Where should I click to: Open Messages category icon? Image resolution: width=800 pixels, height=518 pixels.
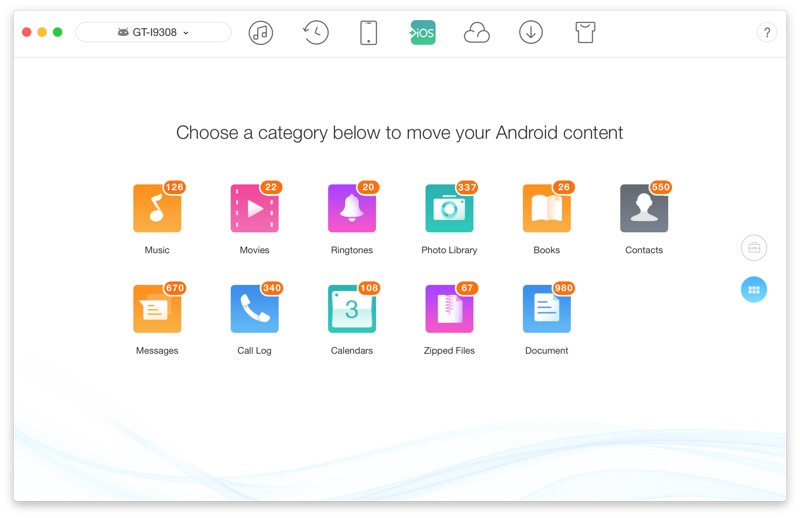tap(157, 309)
